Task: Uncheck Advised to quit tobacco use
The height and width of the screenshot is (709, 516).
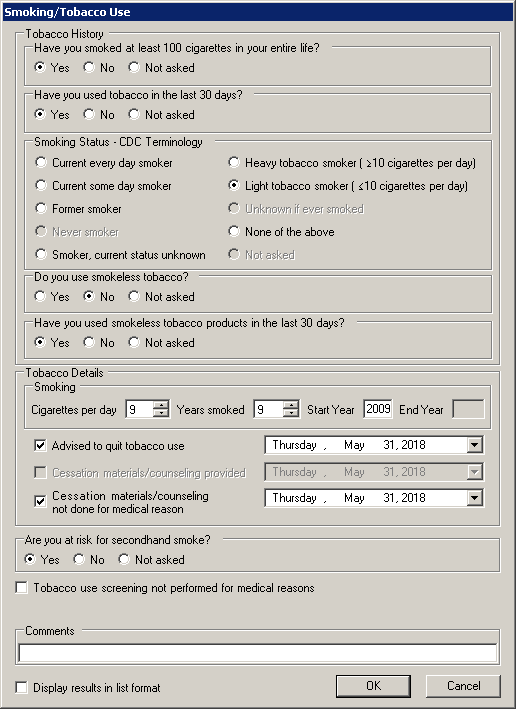Action: tap(40, 445)
